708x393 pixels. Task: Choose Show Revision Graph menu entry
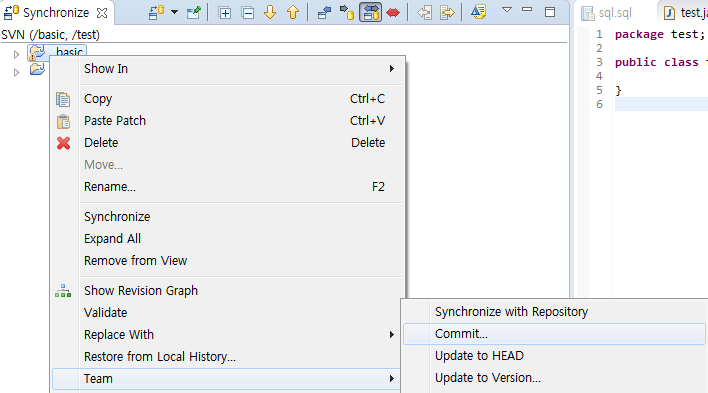228,290
